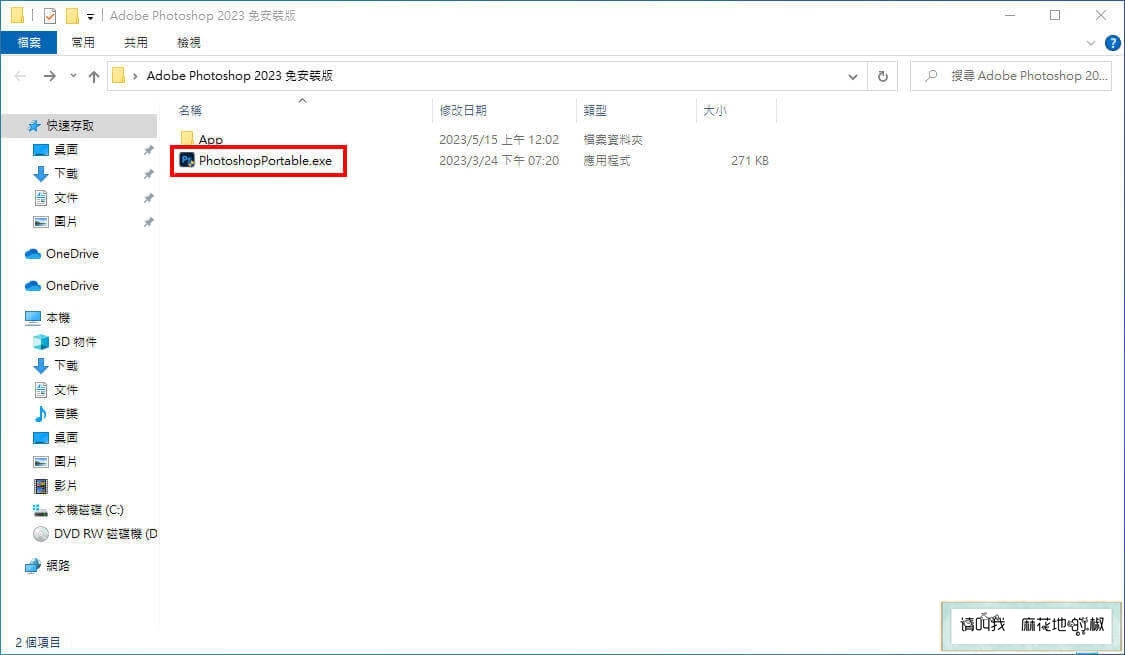
Task: Open Quick Access Toolbar customize dropdown
Action: (x=90, y=16)
